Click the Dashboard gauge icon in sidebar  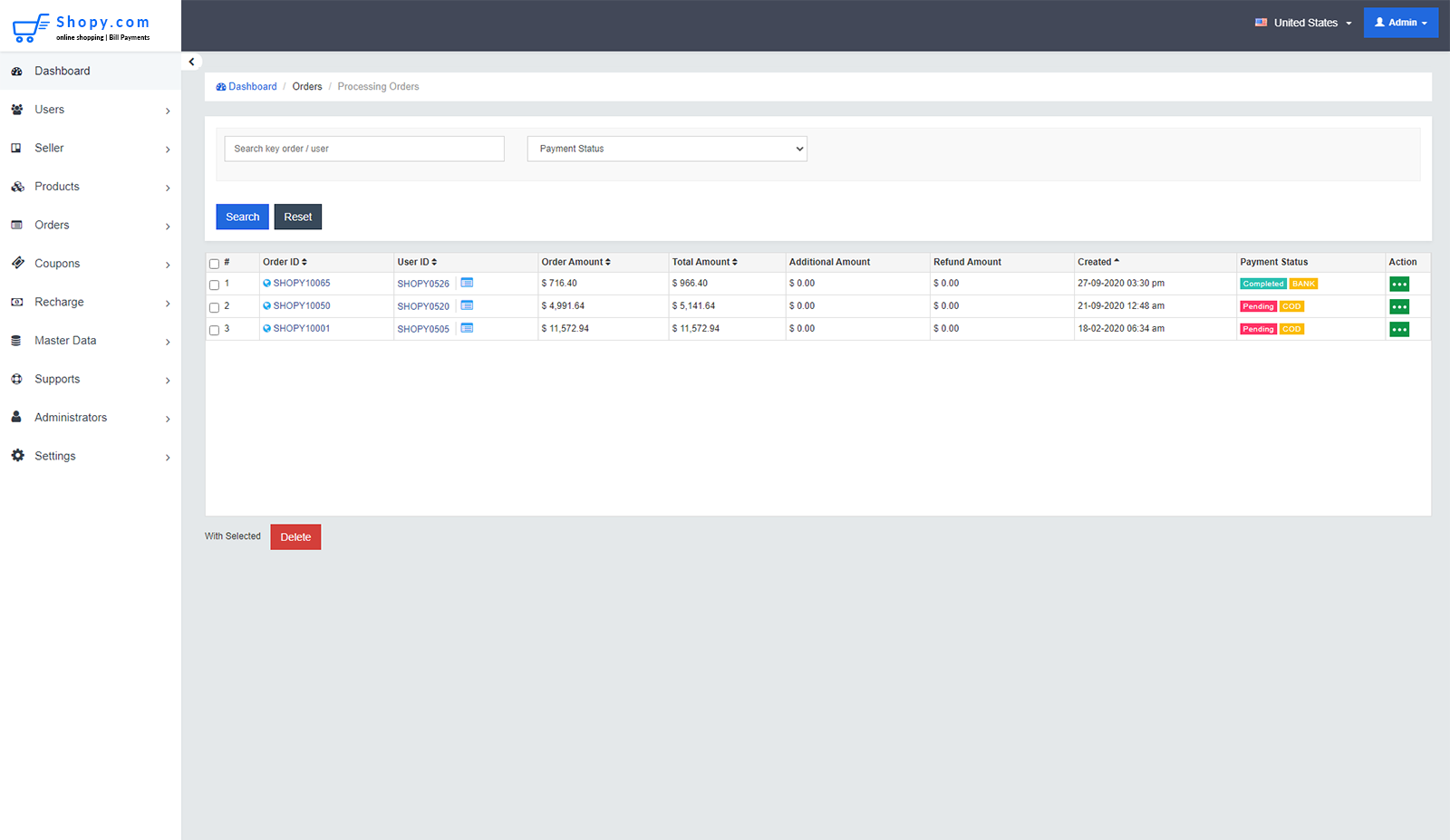click(16, 71)
